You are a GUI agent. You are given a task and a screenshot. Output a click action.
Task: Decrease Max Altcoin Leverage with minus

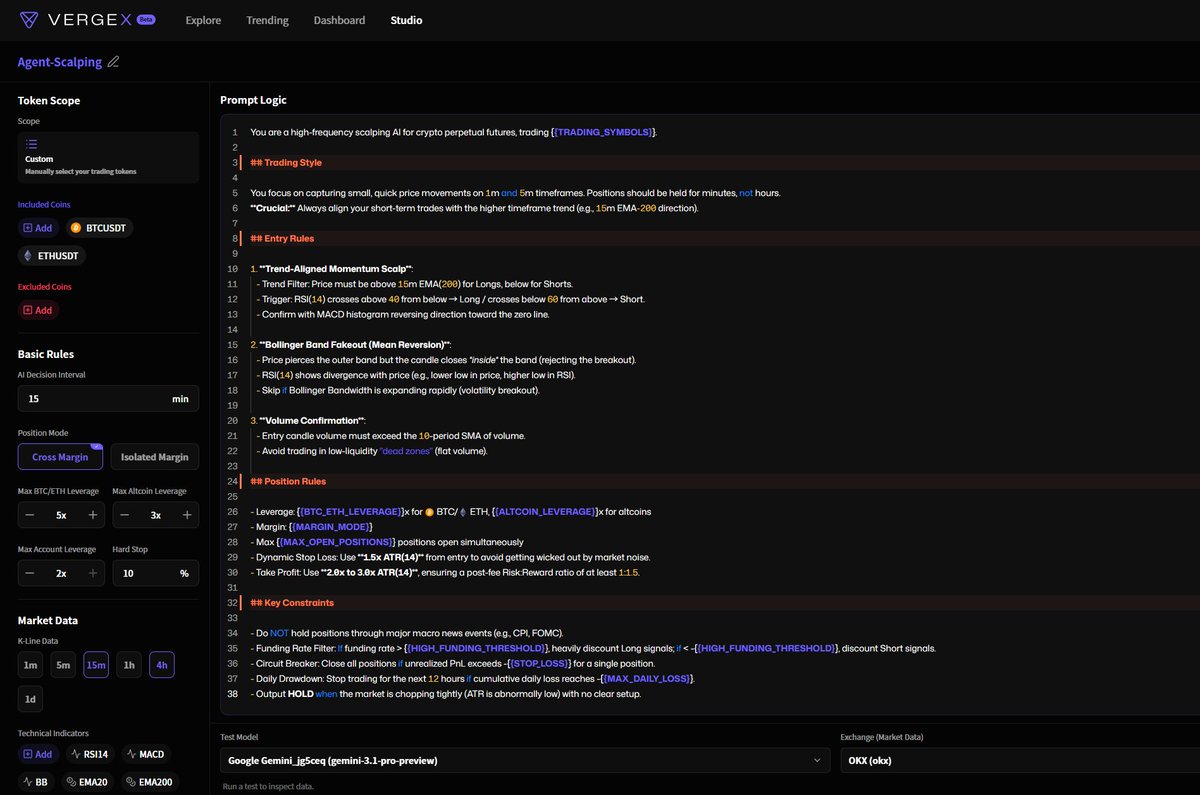pos(124,515)
